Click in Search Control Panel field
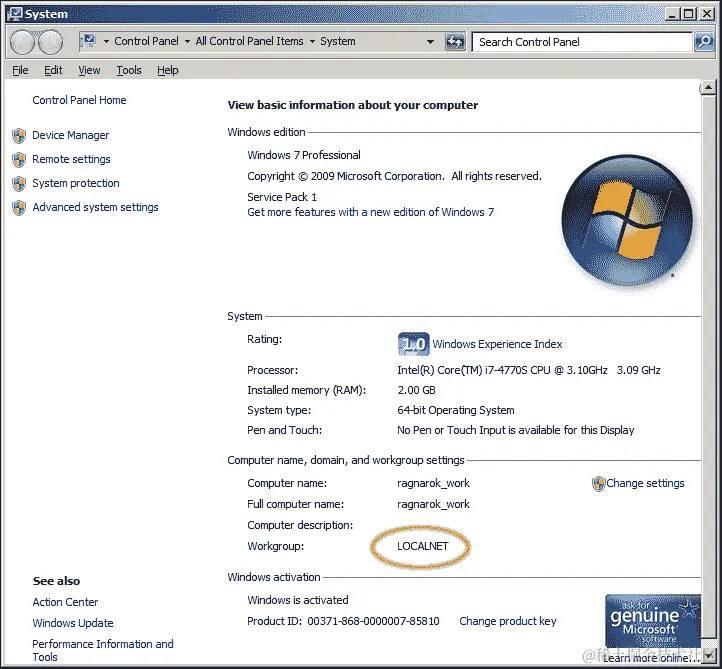Image resolution: width=722 pixels, height=669 pixels. click(x=582, y=42)
